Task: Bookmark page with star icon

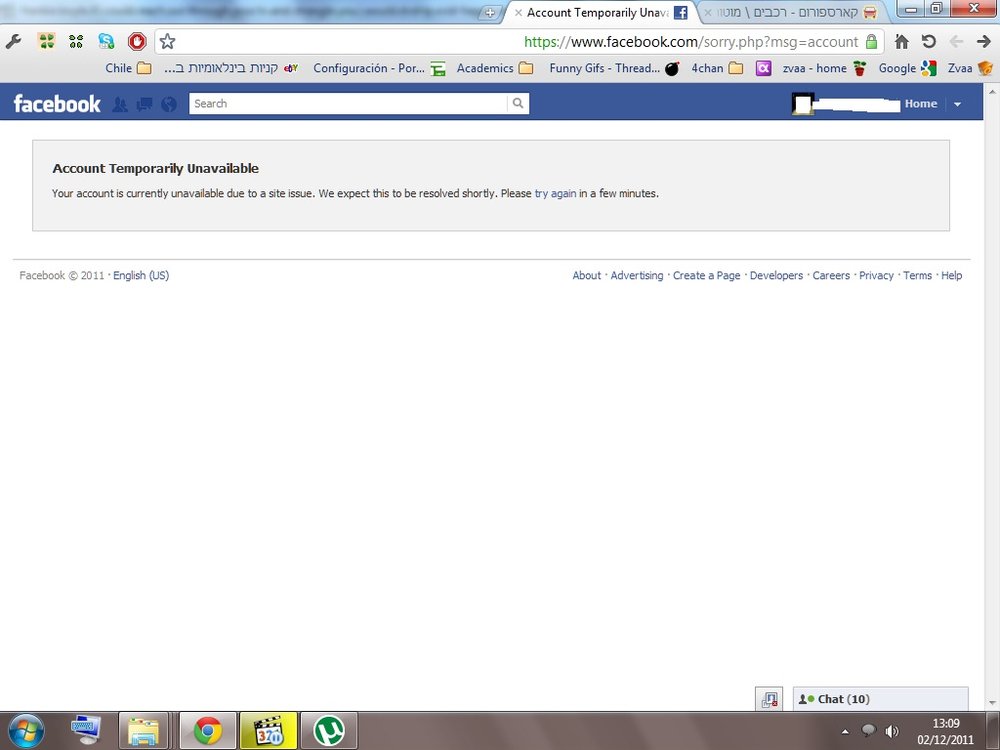Action: (x=168, y=42)
